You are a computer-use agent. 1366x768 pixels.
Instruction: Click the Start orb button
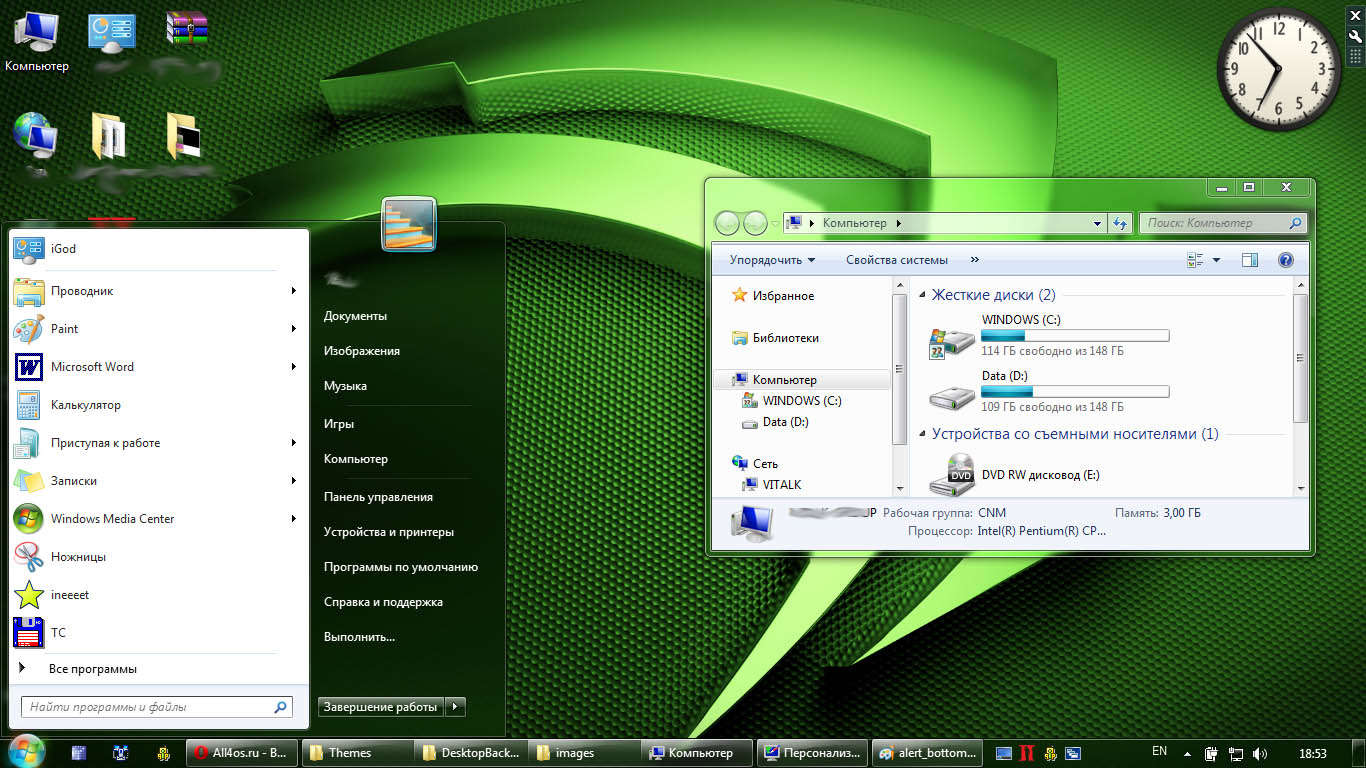(x=25, y=751)
